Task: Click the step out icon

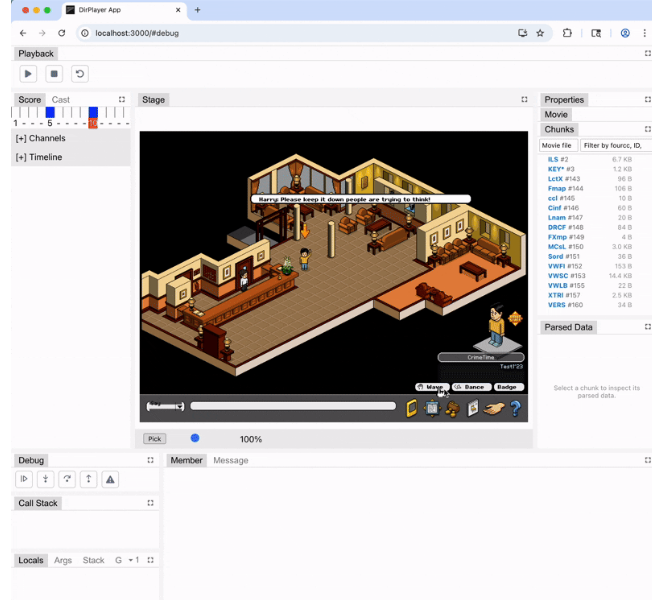Action: (89, 479)
